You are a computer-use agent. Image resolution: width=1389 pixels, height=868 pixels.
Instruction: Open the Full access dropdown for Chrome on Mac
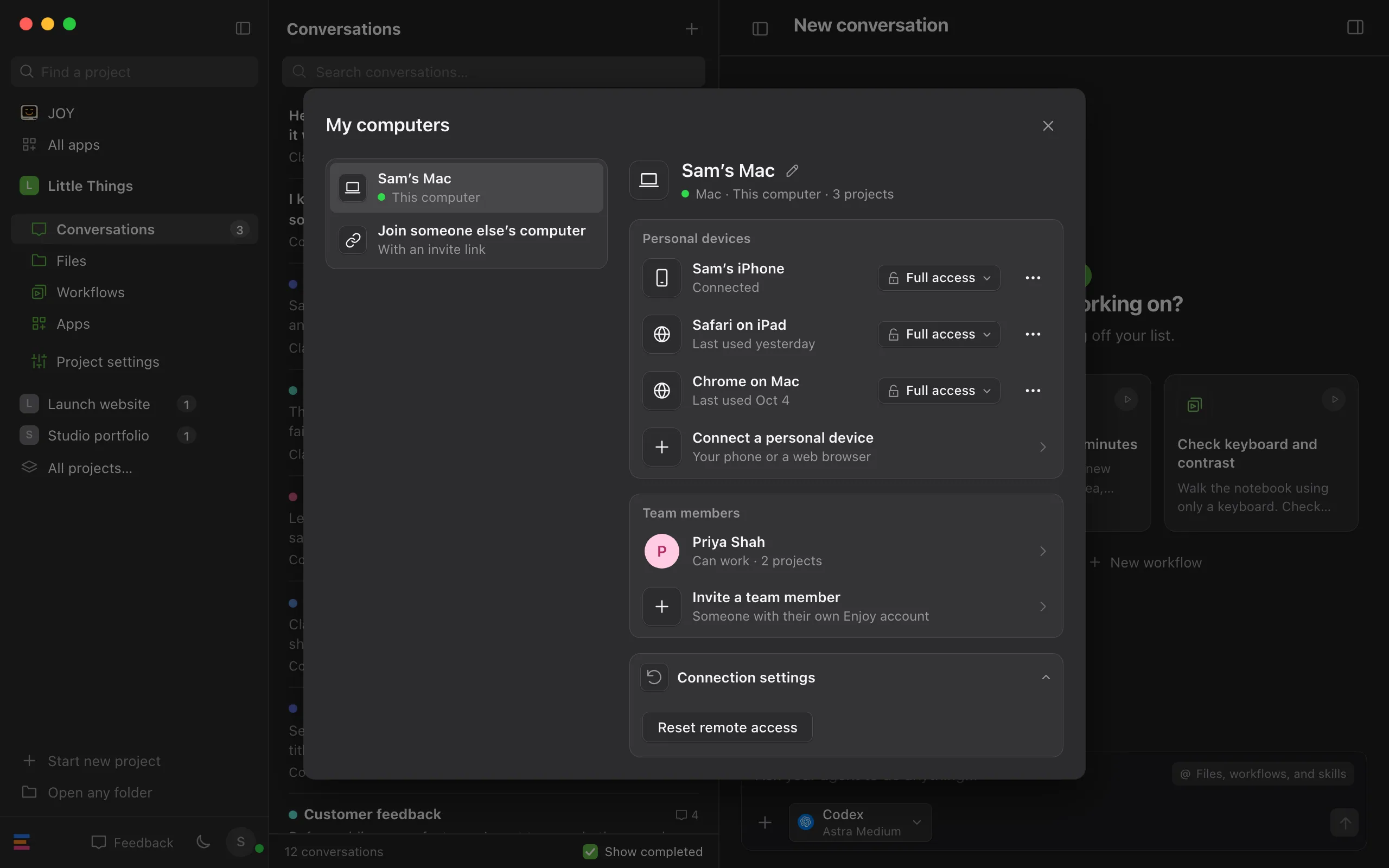[x=939, y=391]
